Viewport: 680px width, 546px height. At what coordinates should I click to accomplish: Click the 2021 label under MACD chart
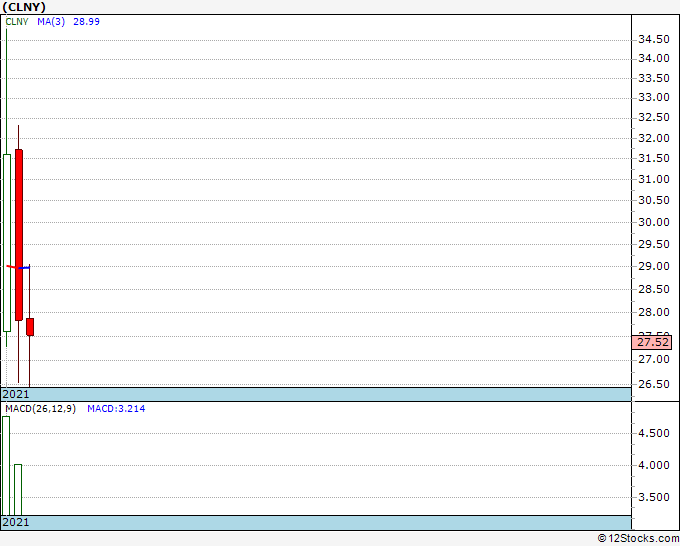(16, 522)
